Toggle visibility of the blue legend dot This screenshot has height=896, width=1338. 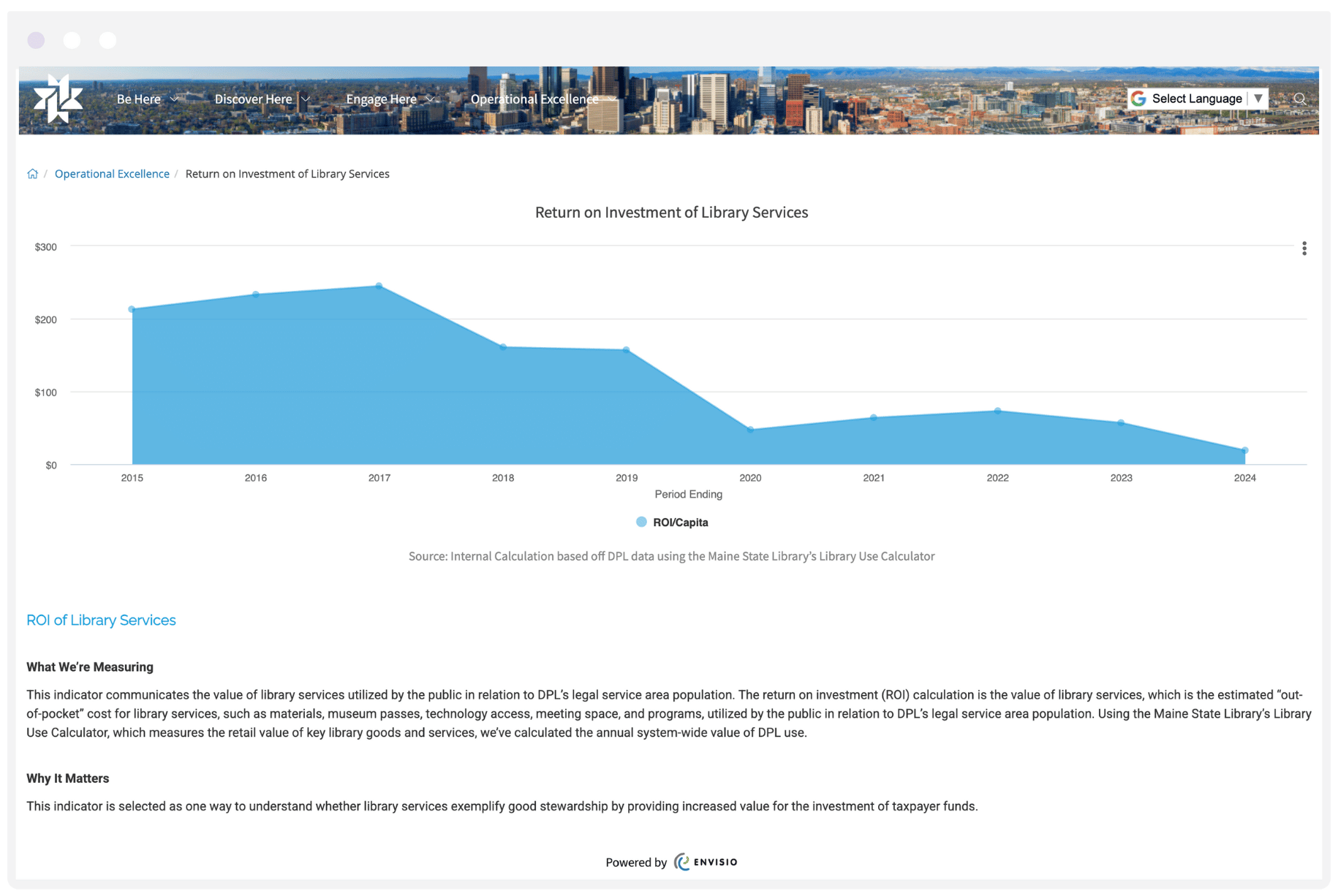pyautogui.click(x=640, y=522)
